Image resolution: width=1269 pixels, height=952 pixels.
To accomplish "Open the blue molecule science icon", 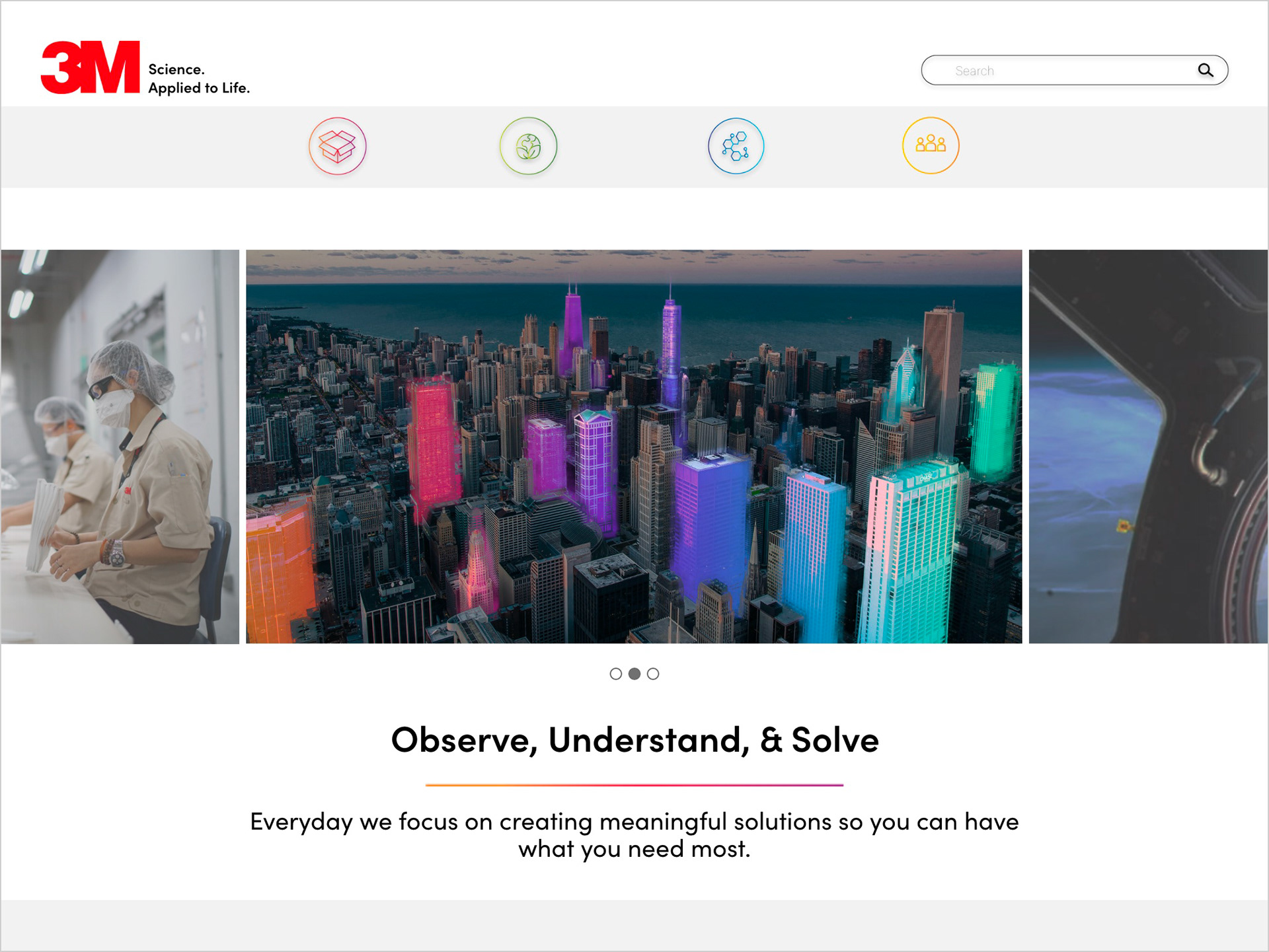I will tap(736, 146).
